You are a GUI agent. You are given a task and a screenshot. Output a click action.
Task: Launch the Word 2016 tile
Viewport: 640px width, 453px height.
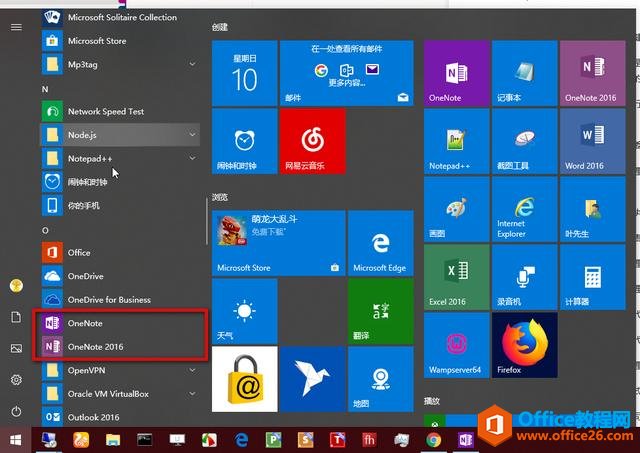pyautogui.click(x=593, y=141)
